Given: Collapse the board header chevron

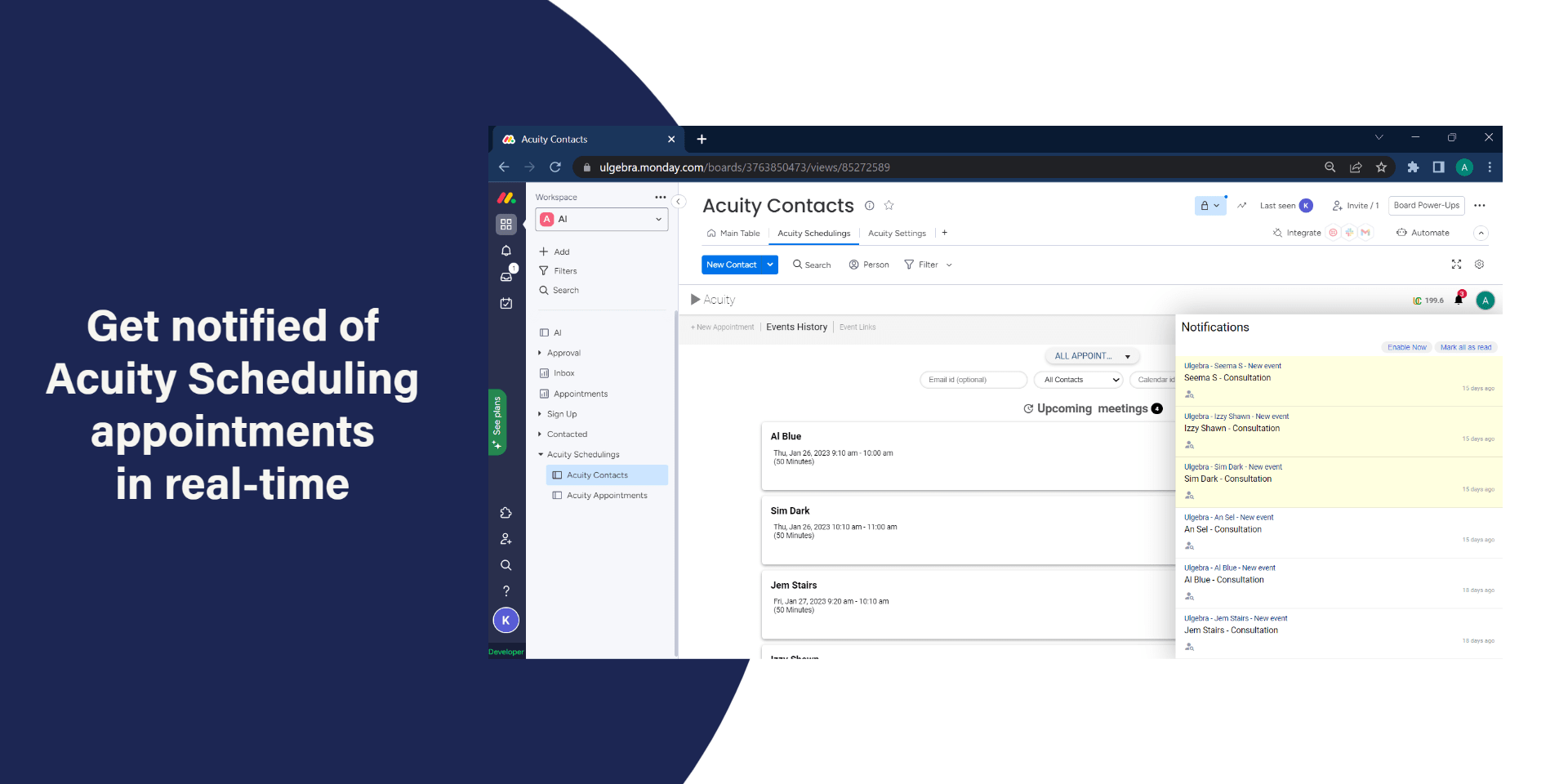Looking at the screenshot, I should [1481, 233].
